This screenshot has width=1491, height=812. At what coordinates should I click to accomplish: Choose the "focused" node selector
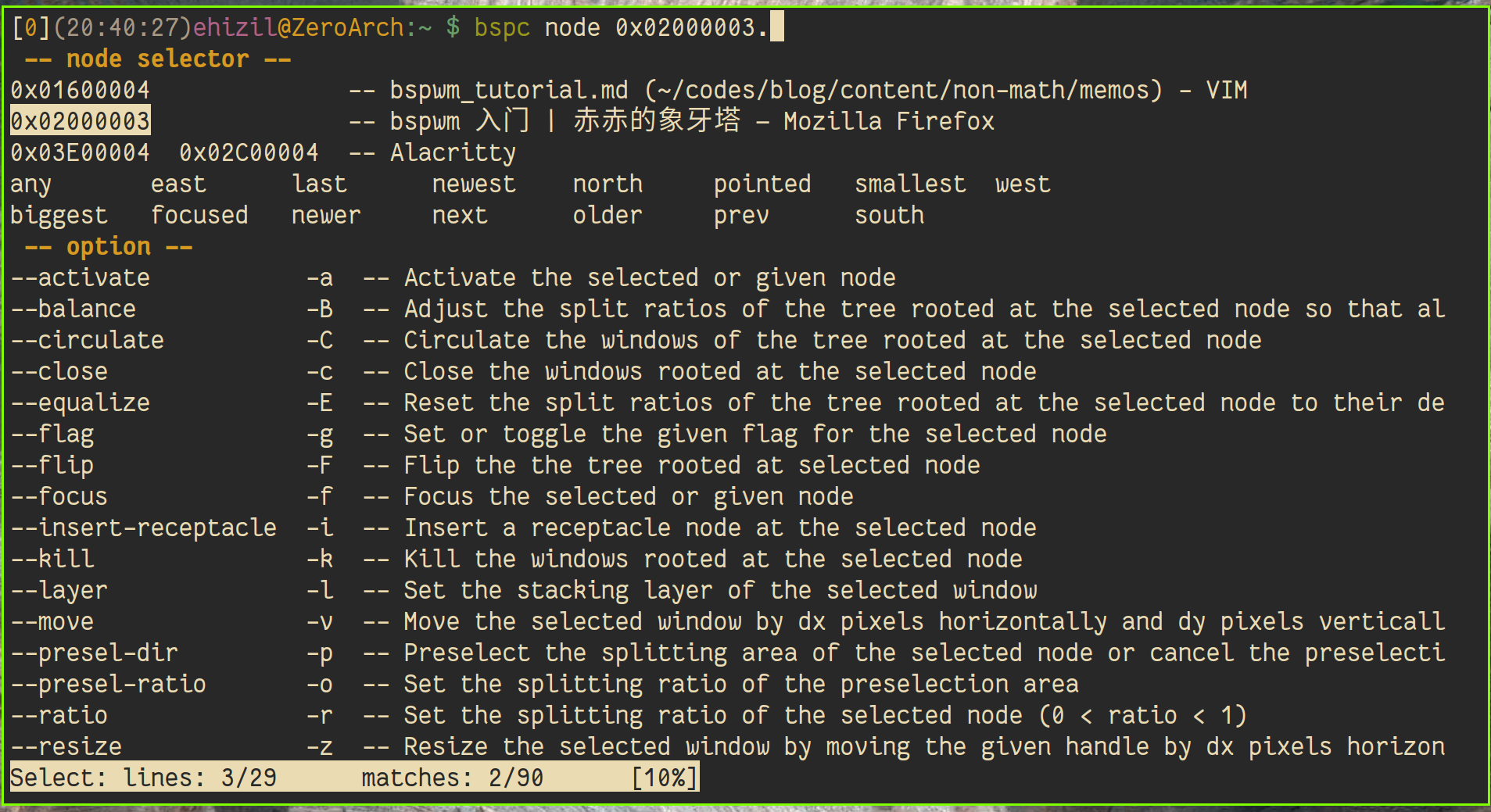point(199,215)
